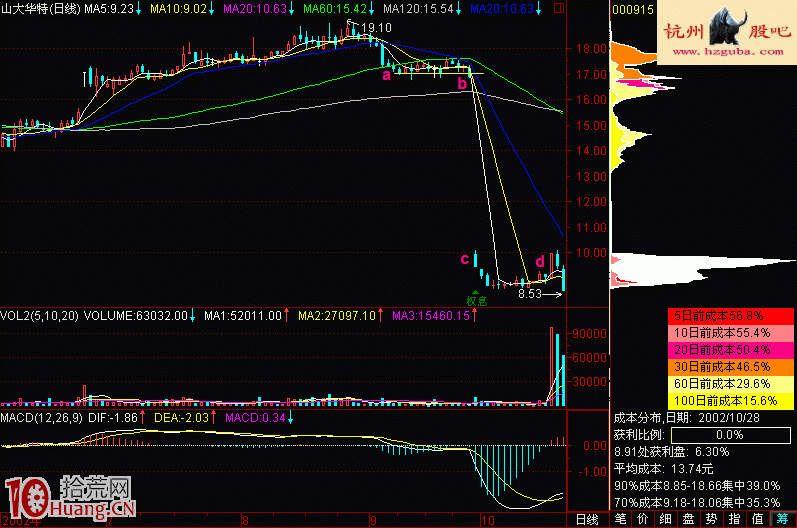
Task: Click the MA10:9.02 indicator label
Action: 181,9
